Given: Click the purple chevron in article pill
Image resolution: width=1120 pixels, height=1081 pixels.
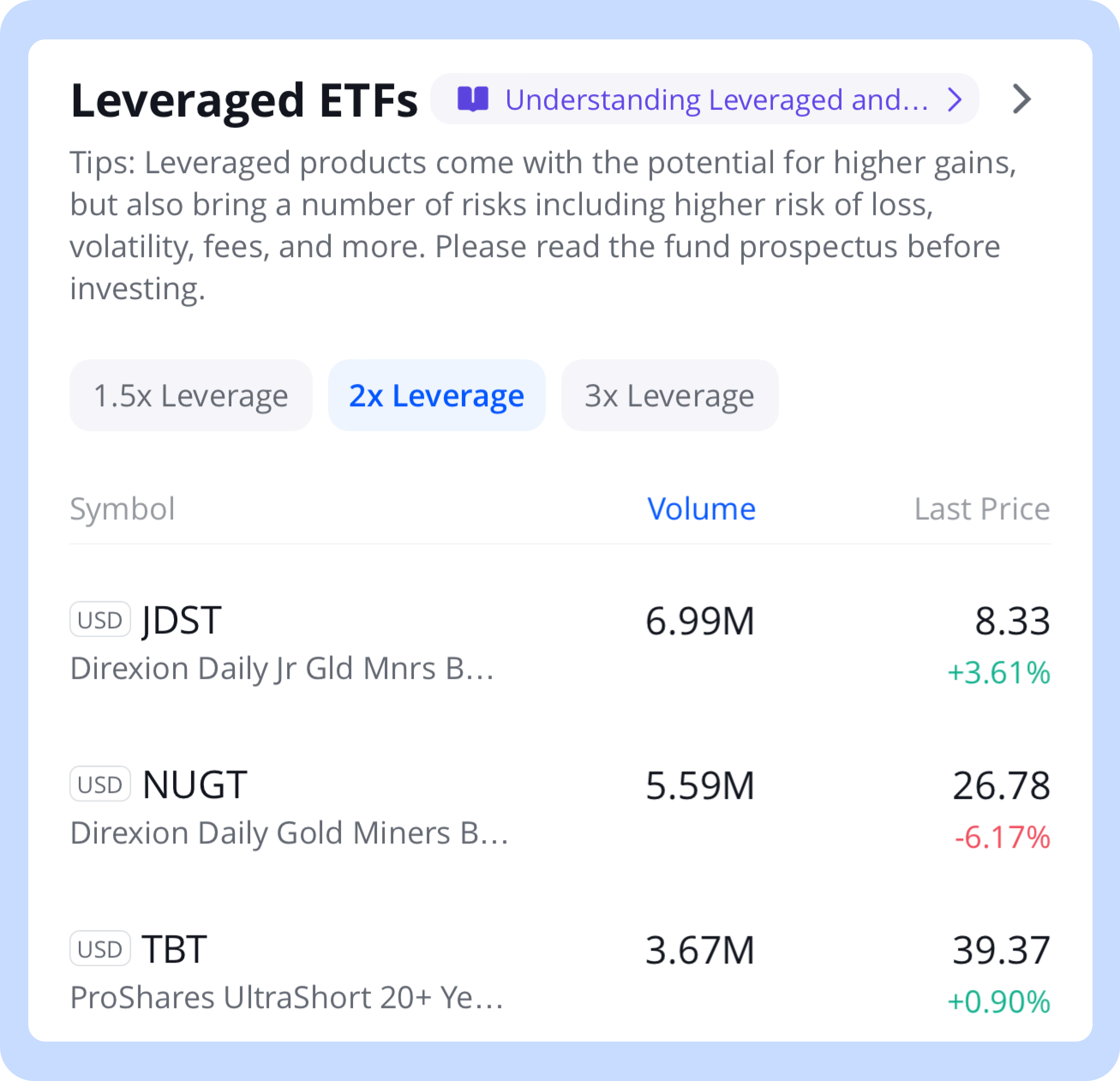Looking at the screenshot, I should click(954, 99).
